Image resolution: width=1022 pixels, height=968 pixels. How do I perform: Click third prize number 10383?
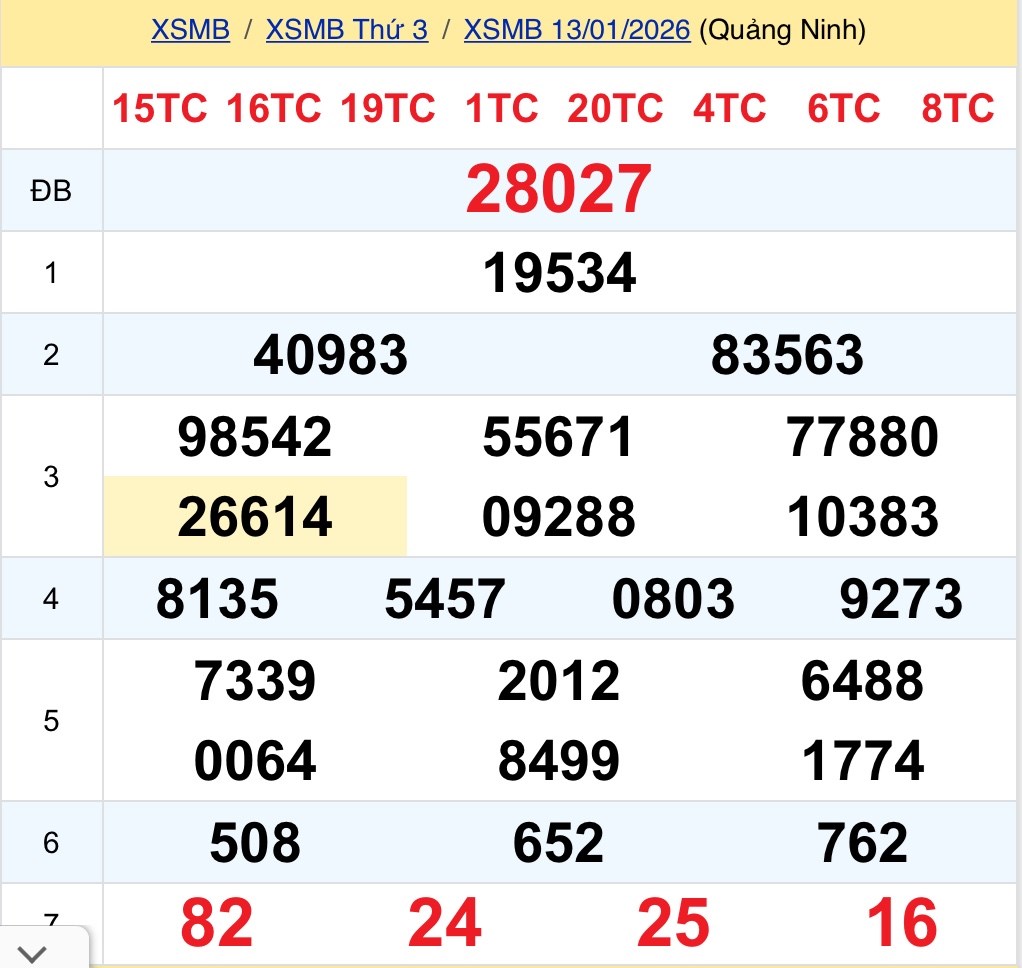point(863,517)
